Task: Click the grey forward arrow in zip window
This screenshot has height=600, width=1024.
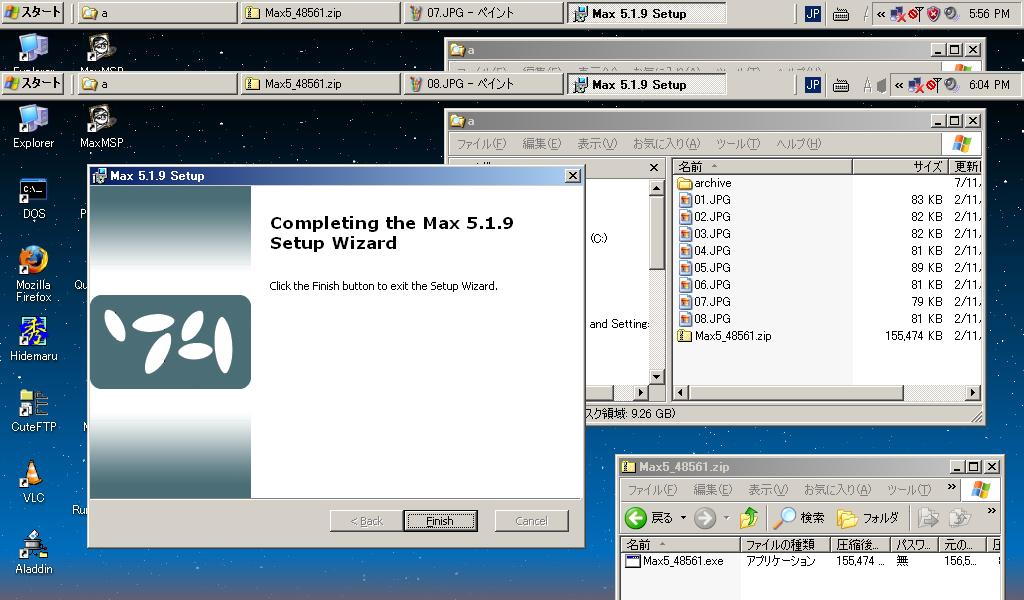Action: pos(705,518)
